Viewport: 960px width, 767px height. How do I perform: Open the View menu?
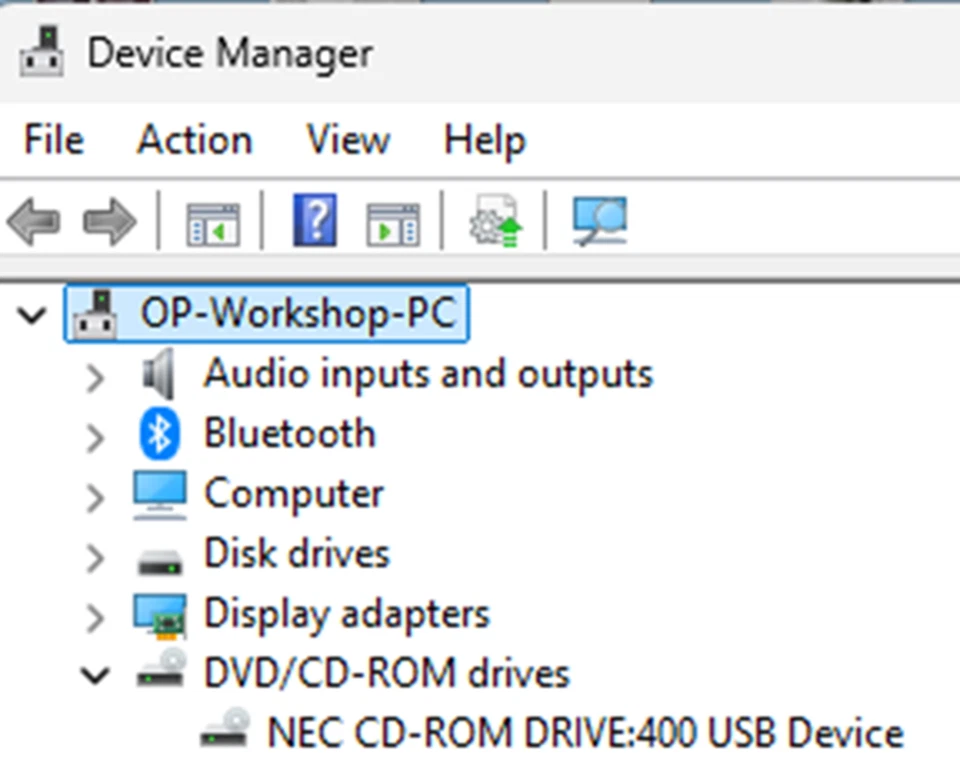coord(347,140)
